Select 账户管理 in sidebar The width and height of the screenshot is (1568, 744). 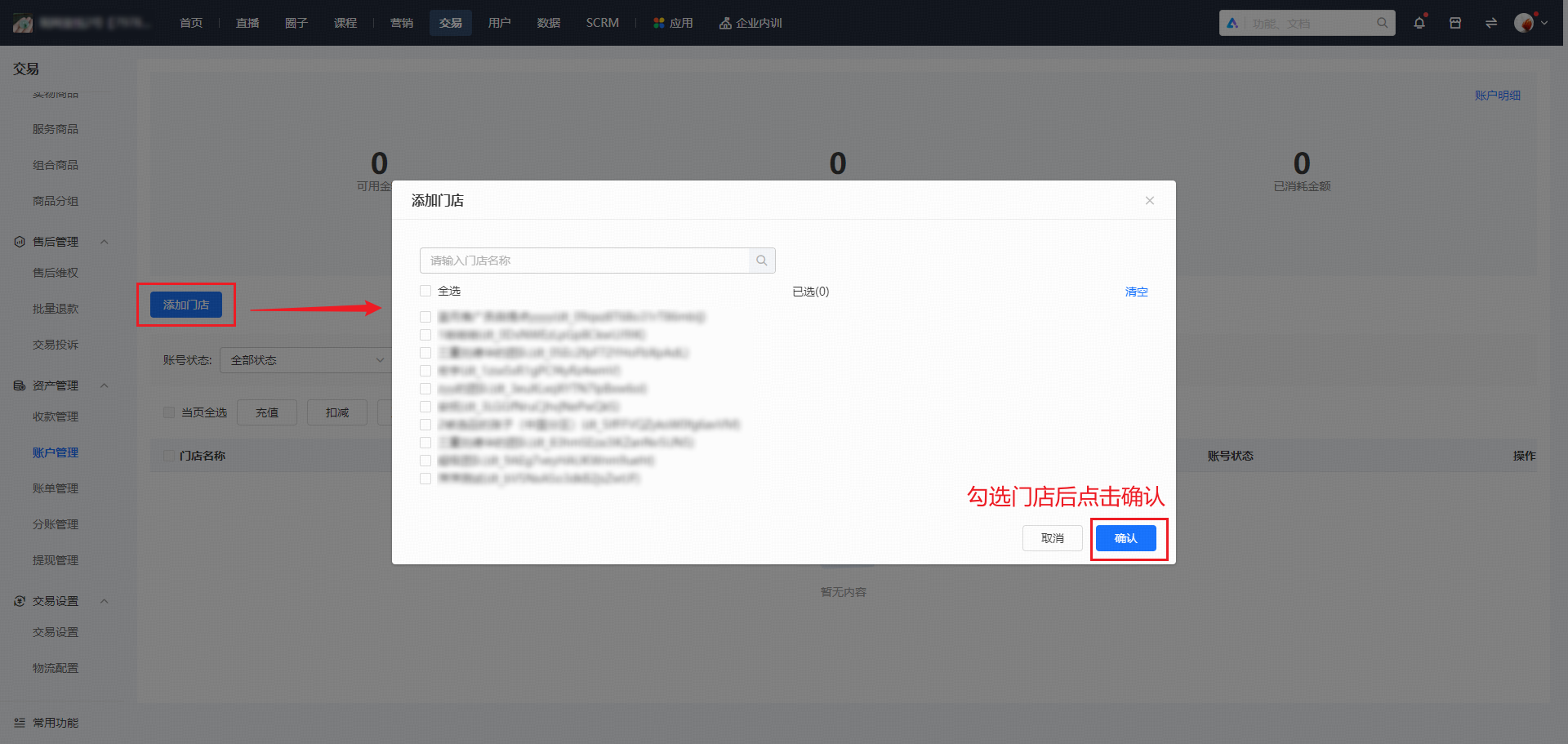(56, 452)
